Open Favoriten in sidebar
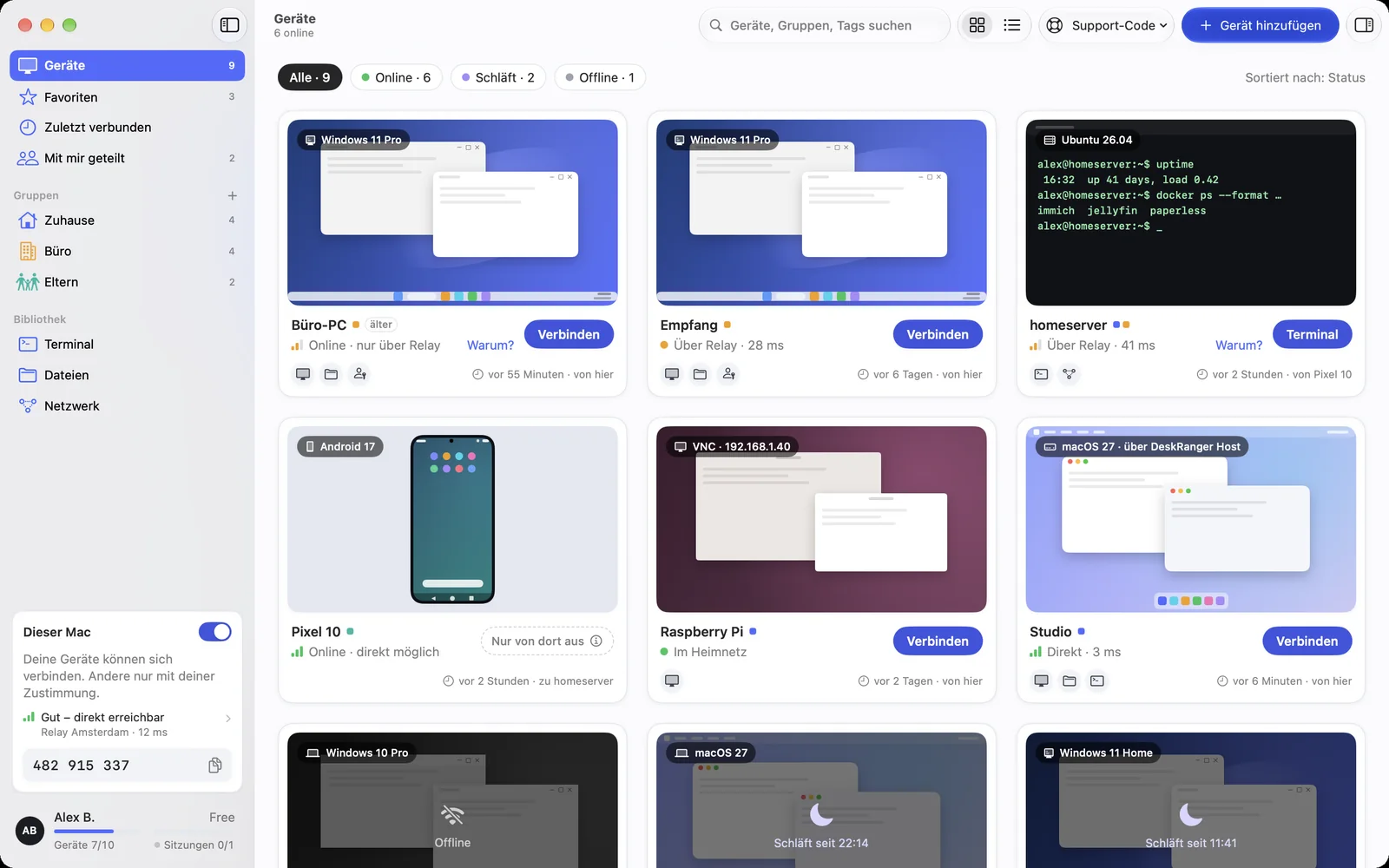 [127, 97]
